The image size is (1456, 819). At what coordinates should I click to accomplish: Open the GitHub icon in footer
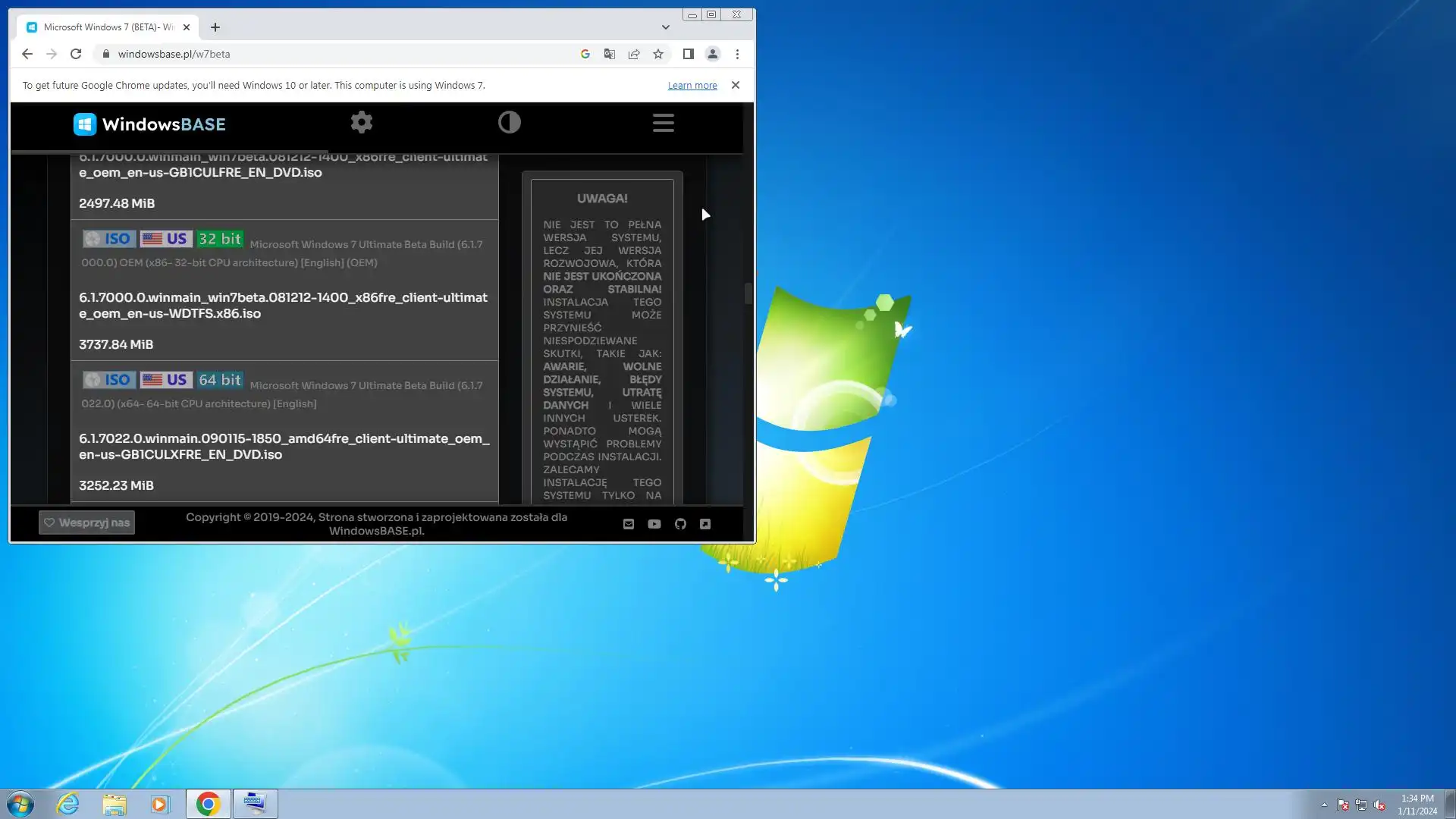pyautogui.click(x=680, y=524)
